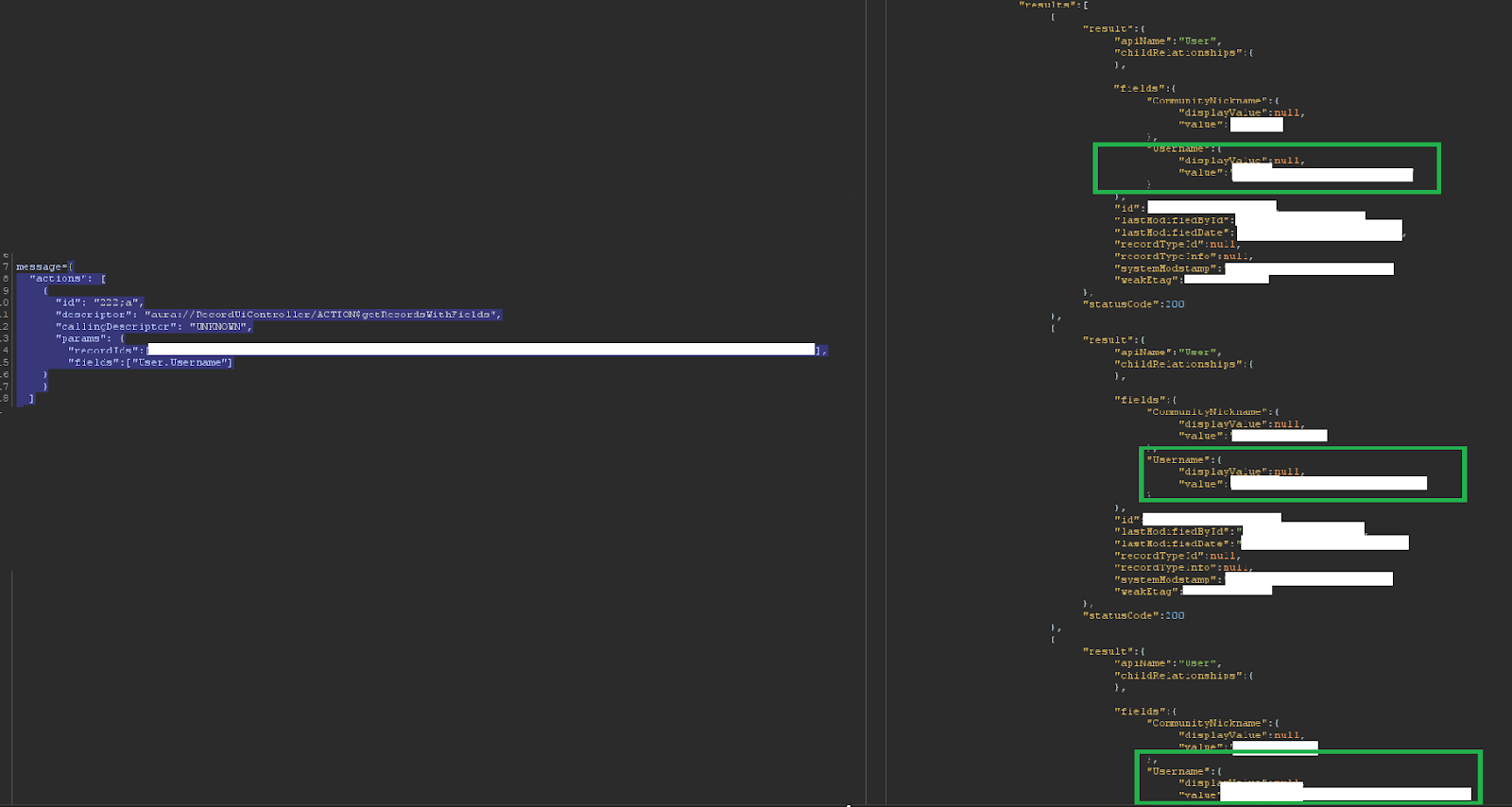Click redacted systemModstamp value in second result
Image resolution: width=1512 pixels, height=807 pixels.
point(1309,579)
